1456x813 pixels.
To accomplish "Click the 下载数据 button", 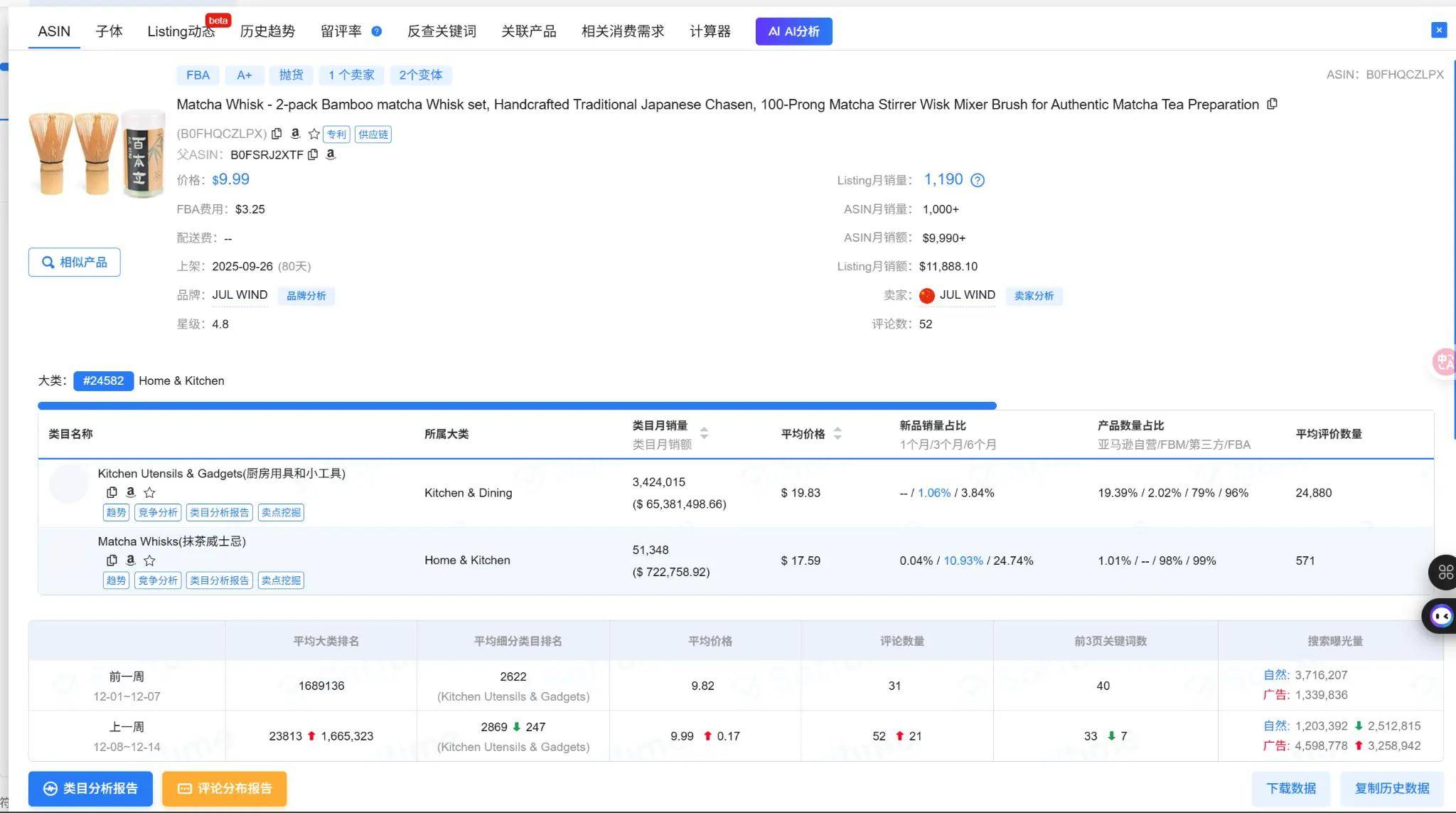I will [x=1290, y=788].
